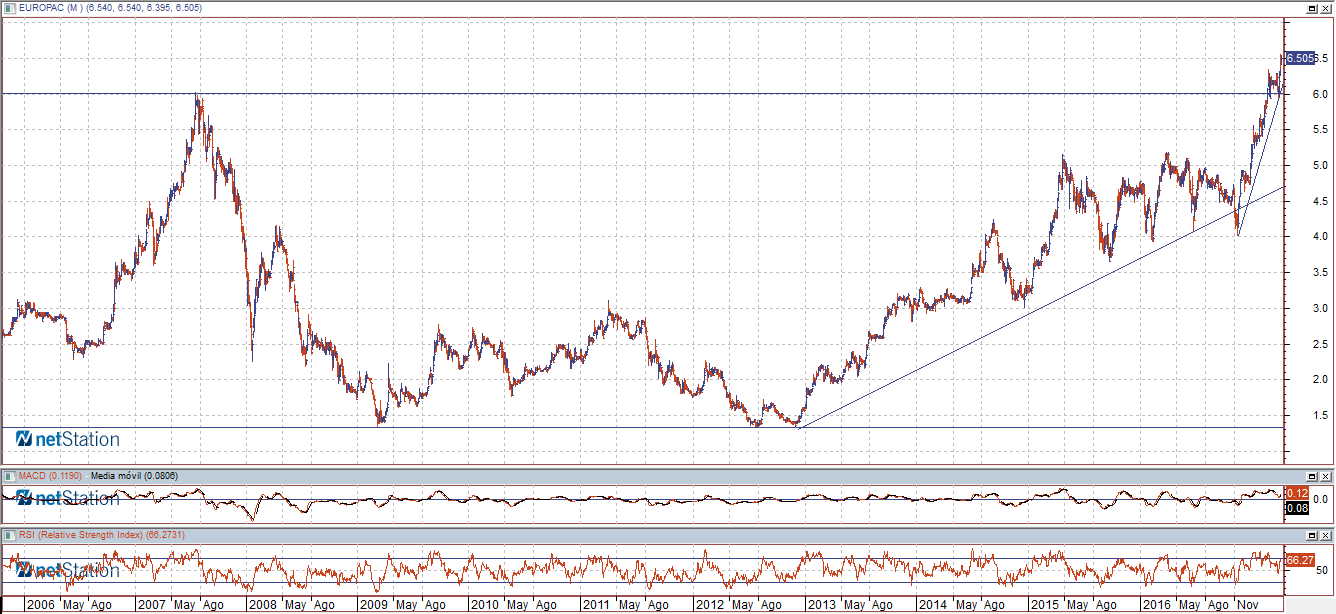Select the long rising trendline from 2012
Viewport: 1336px width, 614px height.
[x=1040, y=307]
